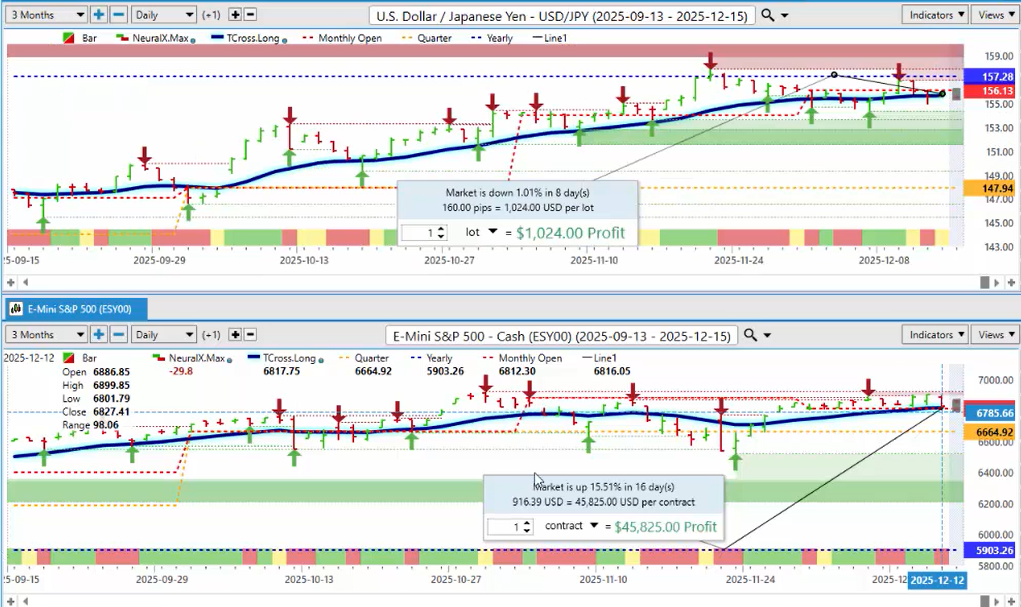
Task: Click the black minus decrement icon on E-Mini chart
Action: [250, 334]
